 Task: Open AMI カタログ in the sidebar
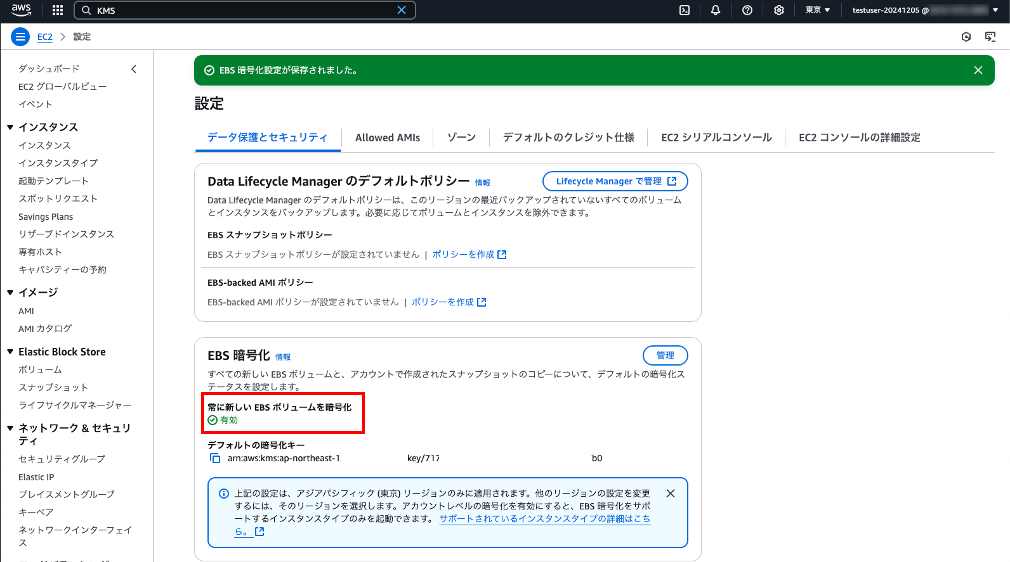[45, 329]
